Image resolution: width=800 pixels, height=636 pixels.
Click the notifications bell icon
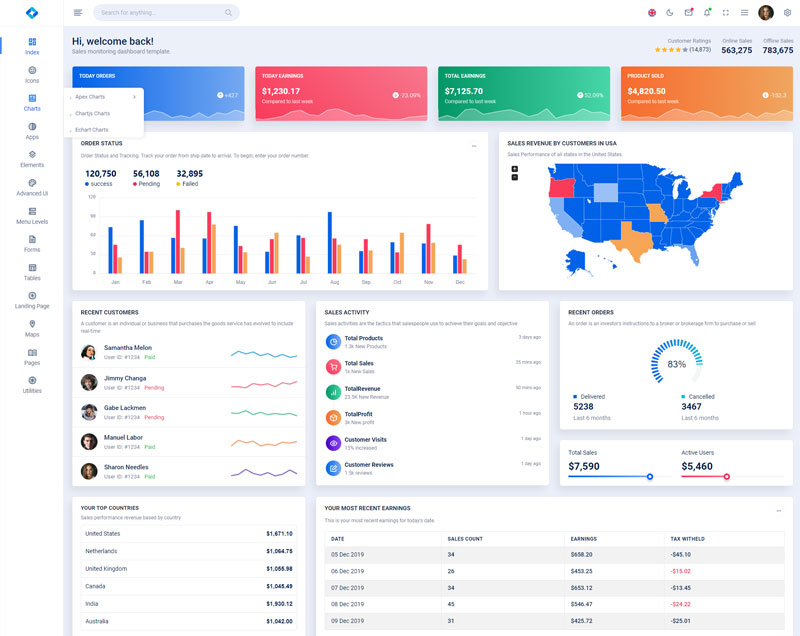[x=707, y=13]
